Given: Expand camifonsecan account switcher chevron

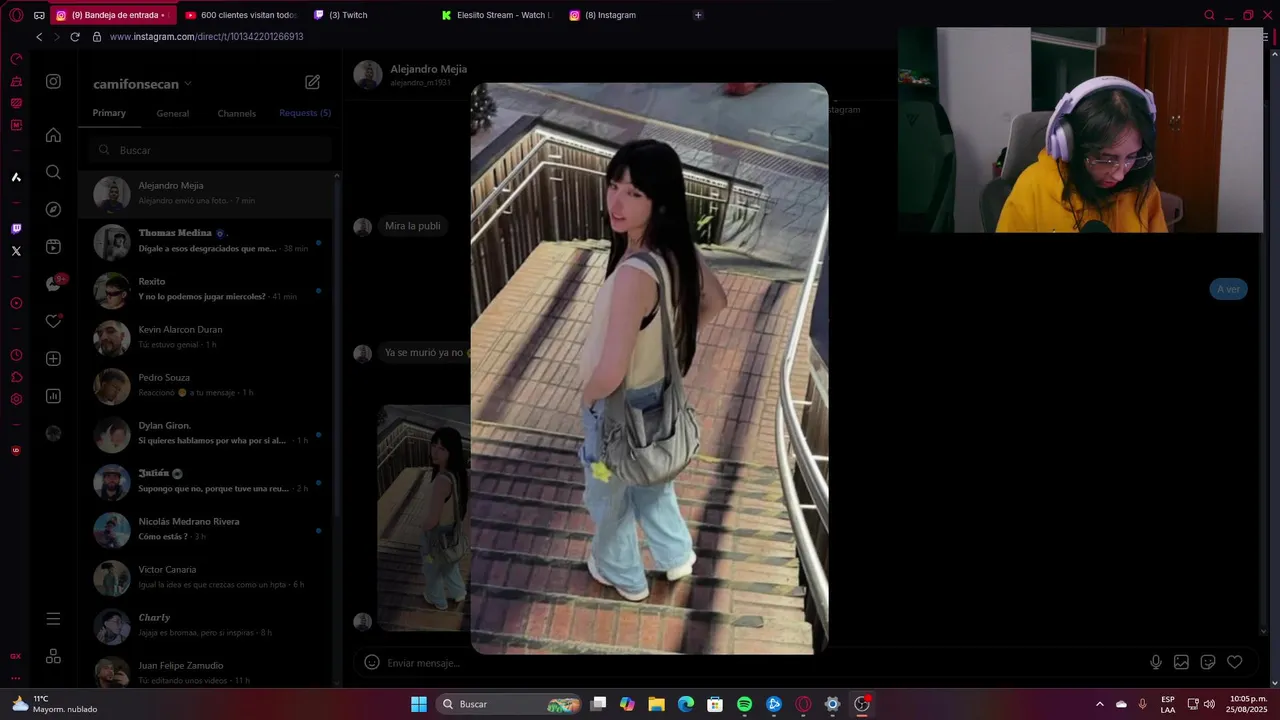Looking at the screenshot, I should coord(188,84).
